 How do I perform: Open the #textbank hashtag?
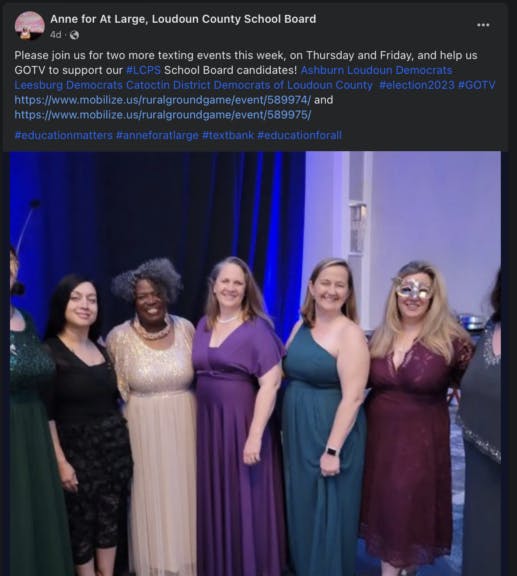[x=228, y=136]
